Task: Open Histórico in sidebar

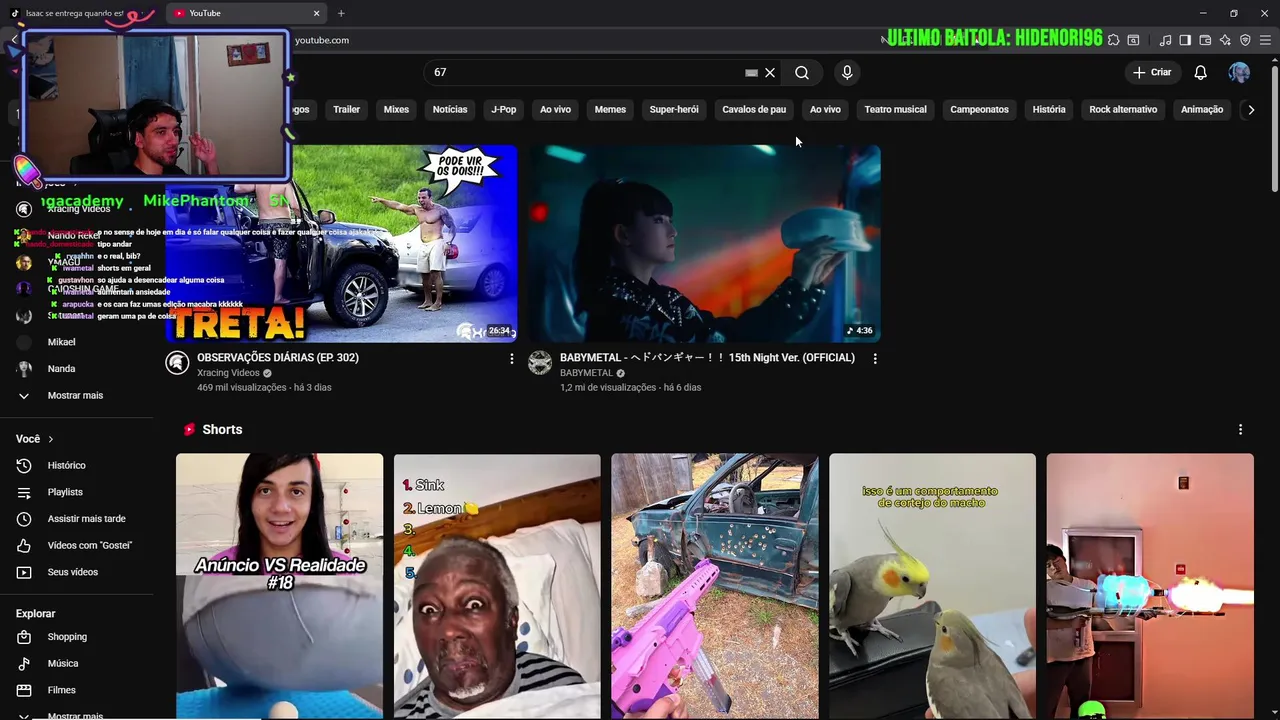Action: tap(66, 465)
